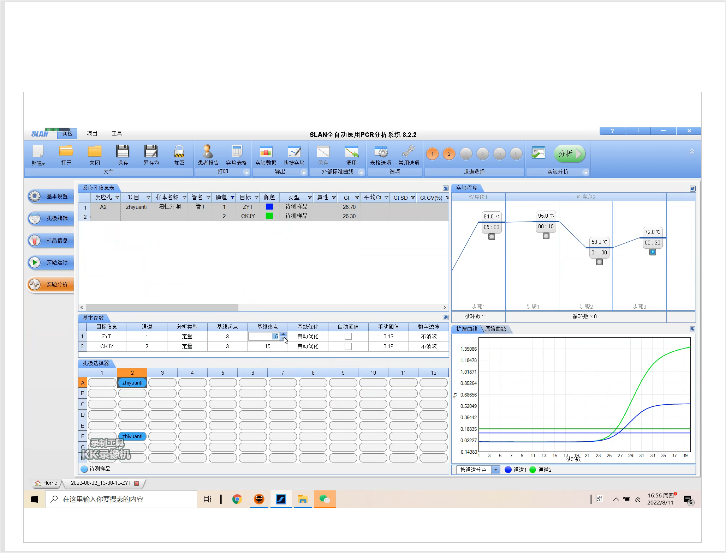Viewport: 726px width, 553px height.
Task: Open the orange experiment analysis sidebar button
Action: pyautogui.click(x=50, y=284)
